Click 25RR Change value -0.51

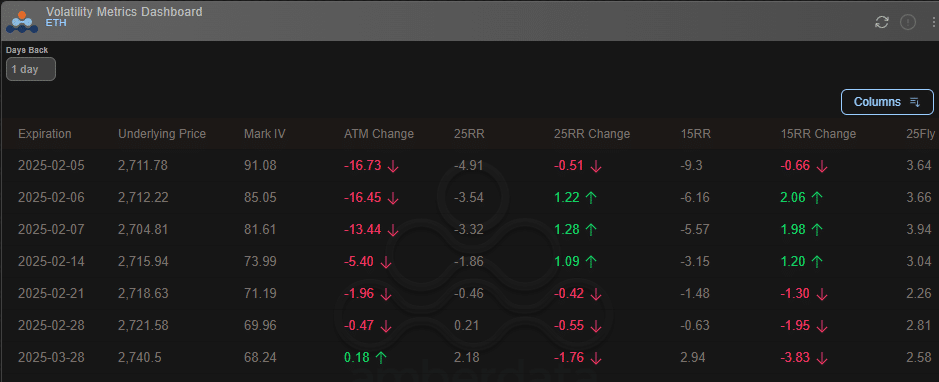tap(570, 166)
